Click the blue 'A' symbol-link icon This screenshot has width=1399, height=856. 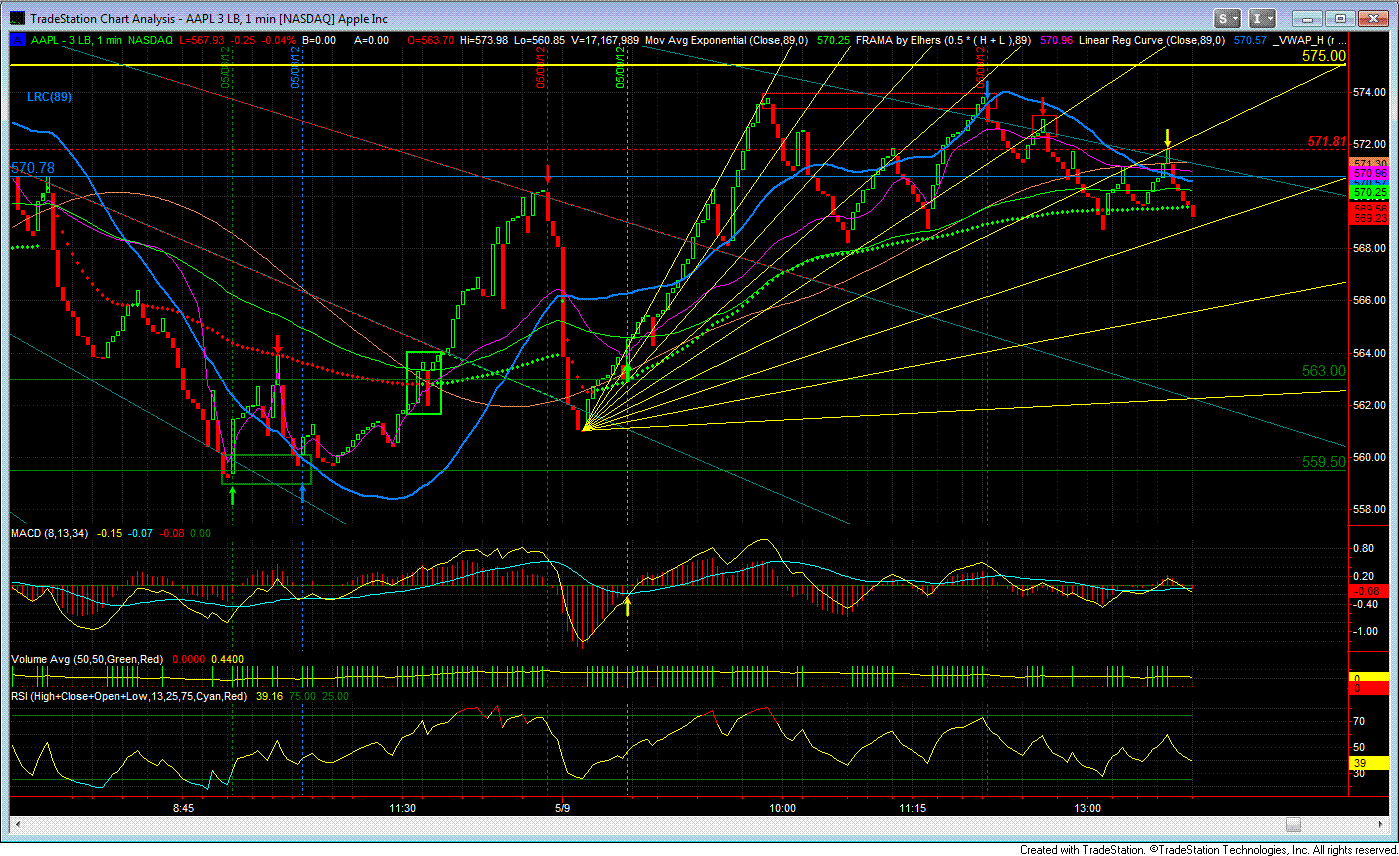tap(17, 40)
